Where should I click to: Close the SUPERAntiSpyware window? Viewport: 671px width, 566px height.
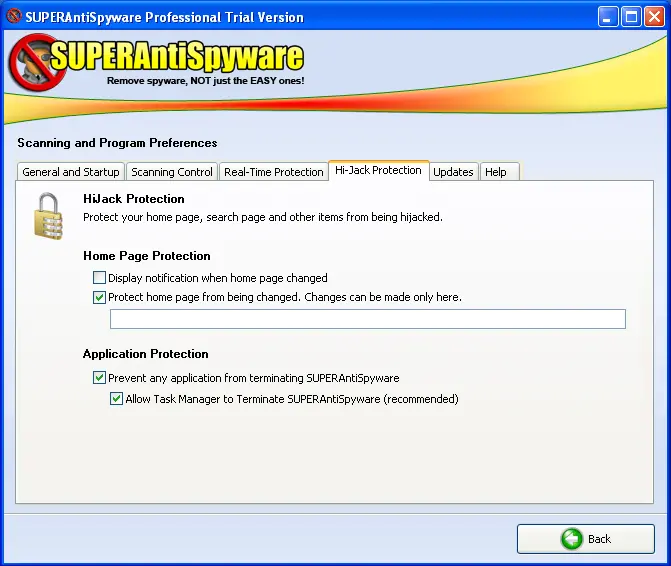click(x=653, y=17)
